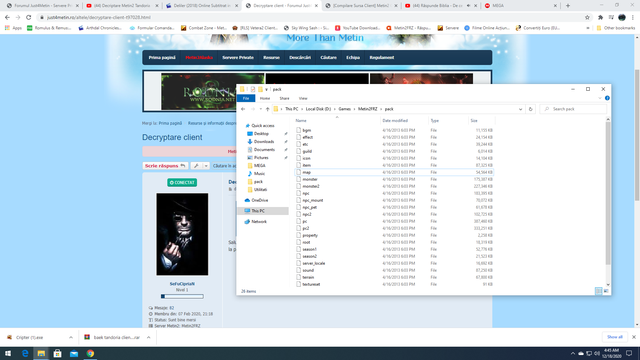The height and width of the screenshot is (360, 640).
Task: Click the Scrie răspuns reply button
Action: pyautogui.click(x=165, y=166)
